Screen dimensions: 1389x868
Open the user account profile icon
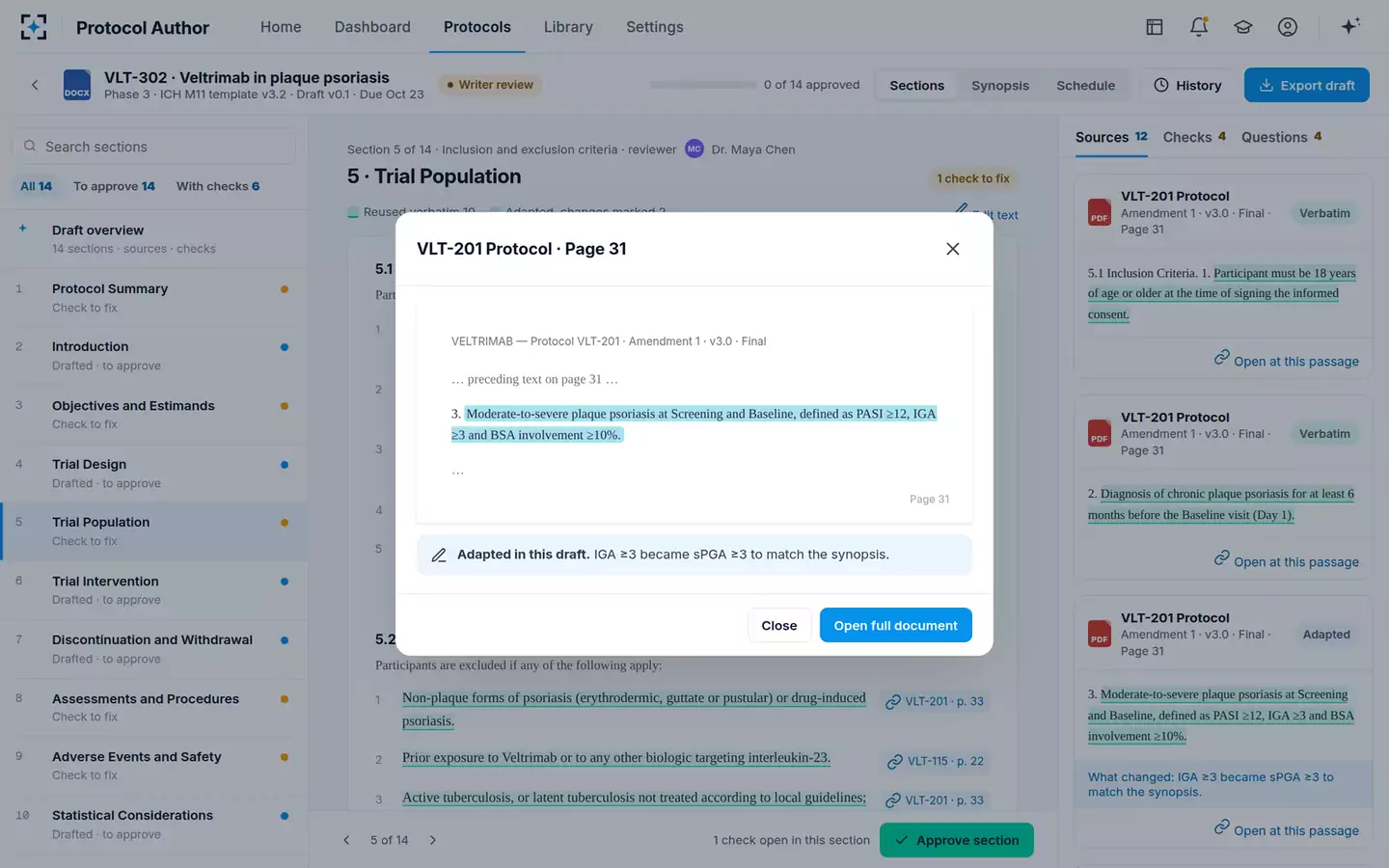coord(1288,27)
